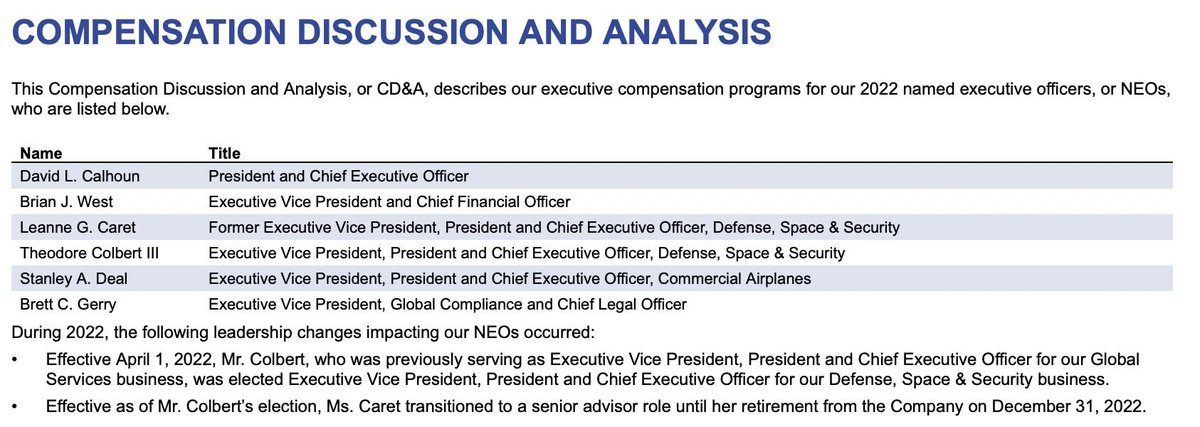
Task: Select the Theodore Colbert III name cell
Action: tap(88, 254)
